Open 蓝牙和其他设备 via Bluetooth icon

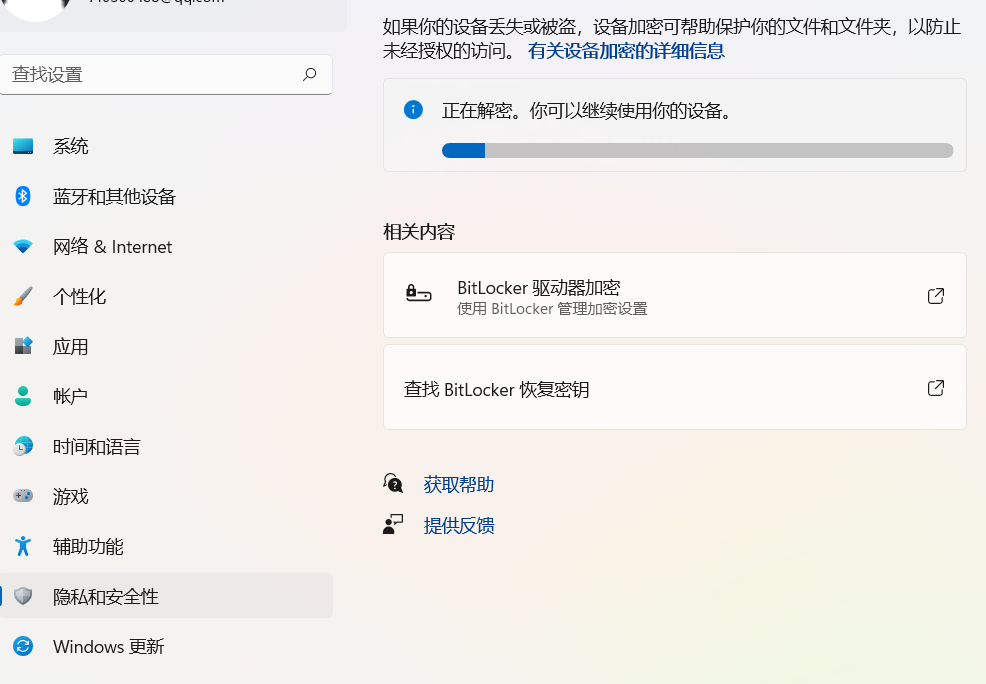(x=23, y=196)
